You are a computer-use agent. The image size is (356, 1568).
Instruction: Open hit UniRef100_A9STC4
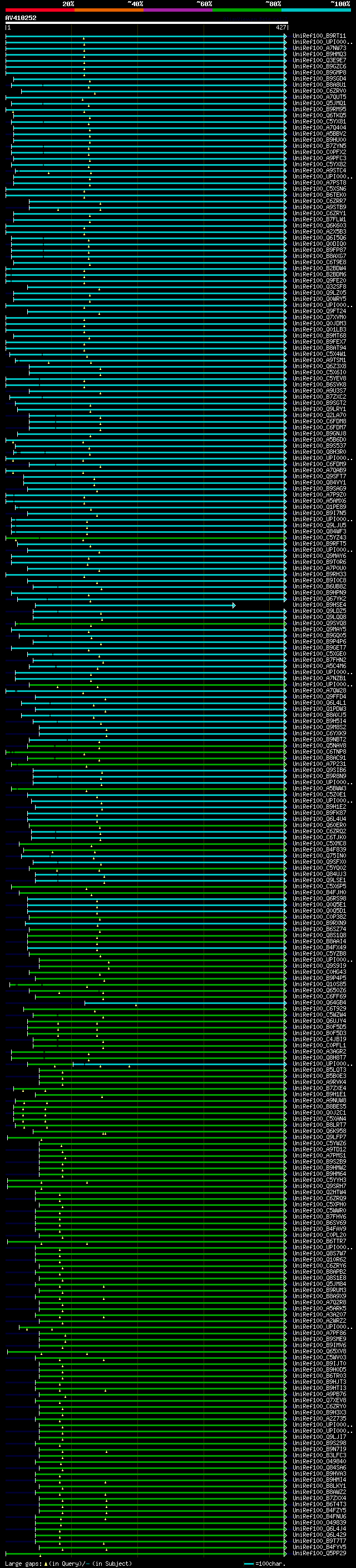[x=319, y=170]
